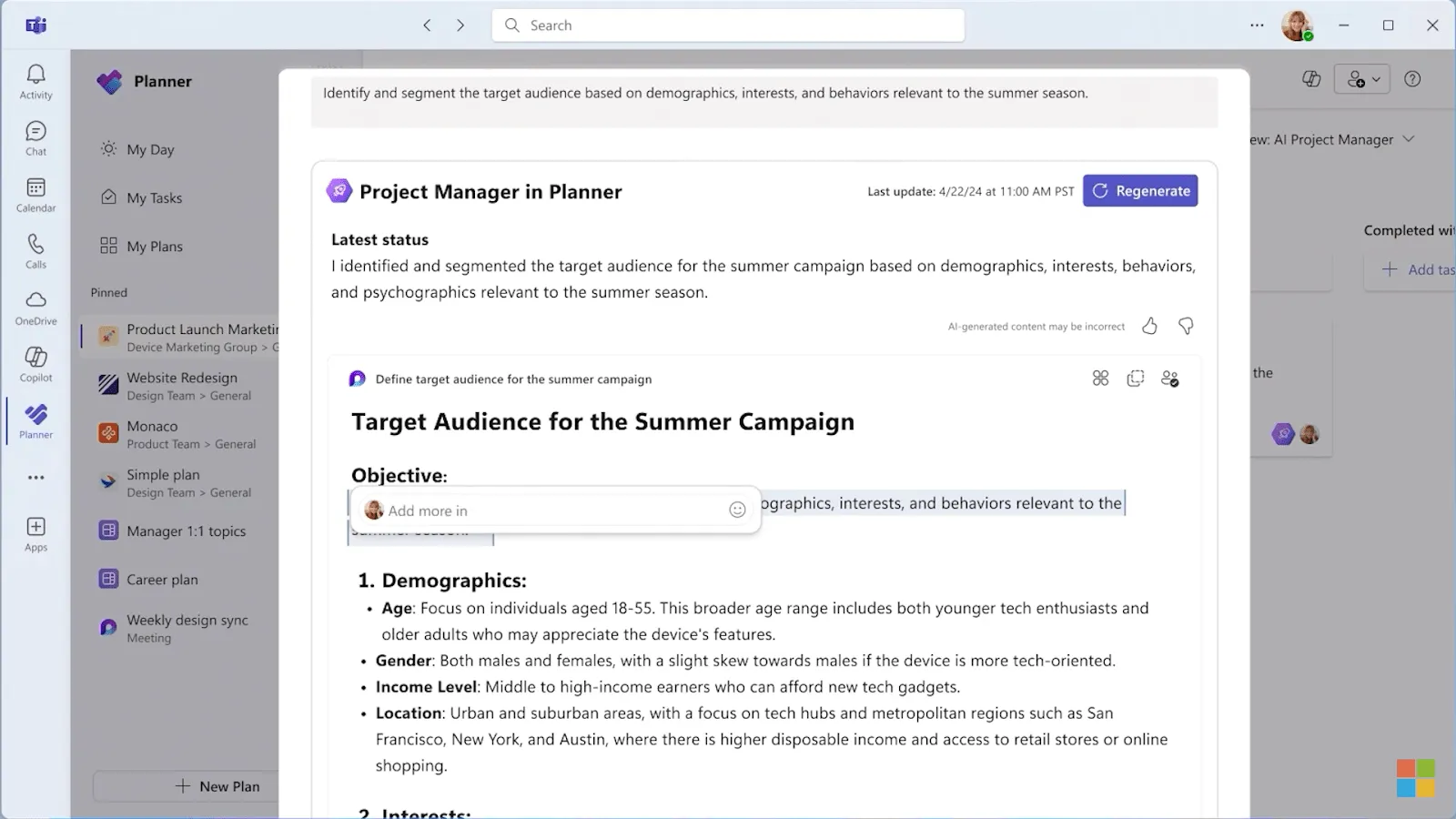
Task: Click the emoji picker smiley icon
Action: (737, 511)
